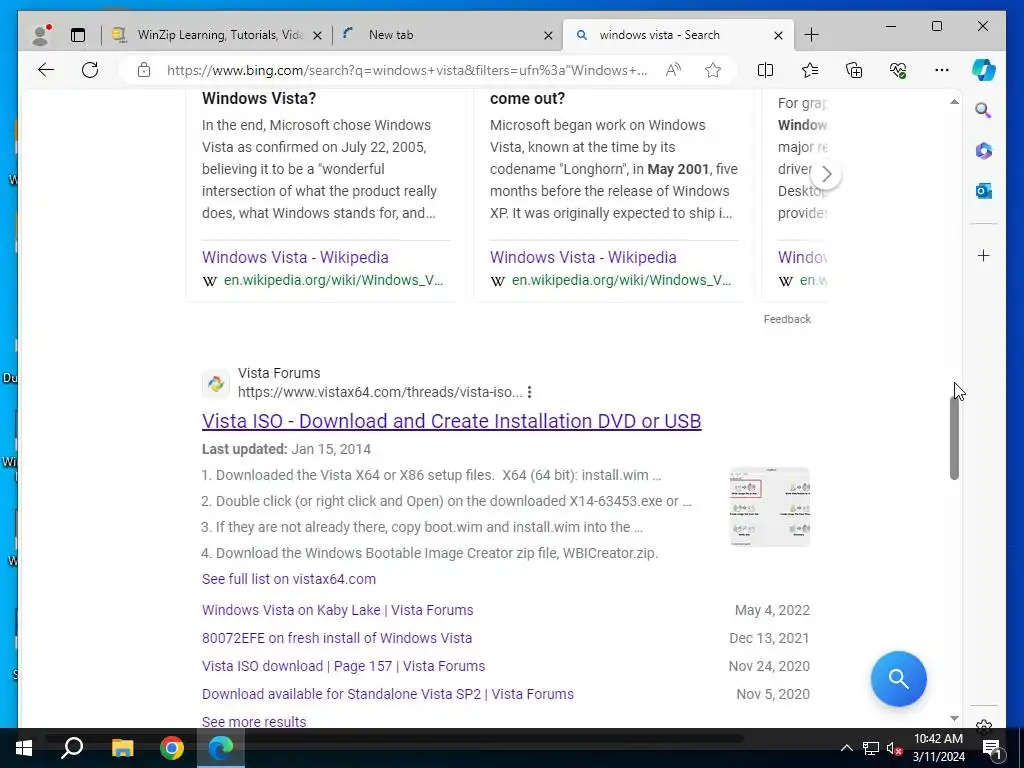Open taskbar Search
Image resolution: width=1024 pixels, height=768 pixels.
(72, 748)
